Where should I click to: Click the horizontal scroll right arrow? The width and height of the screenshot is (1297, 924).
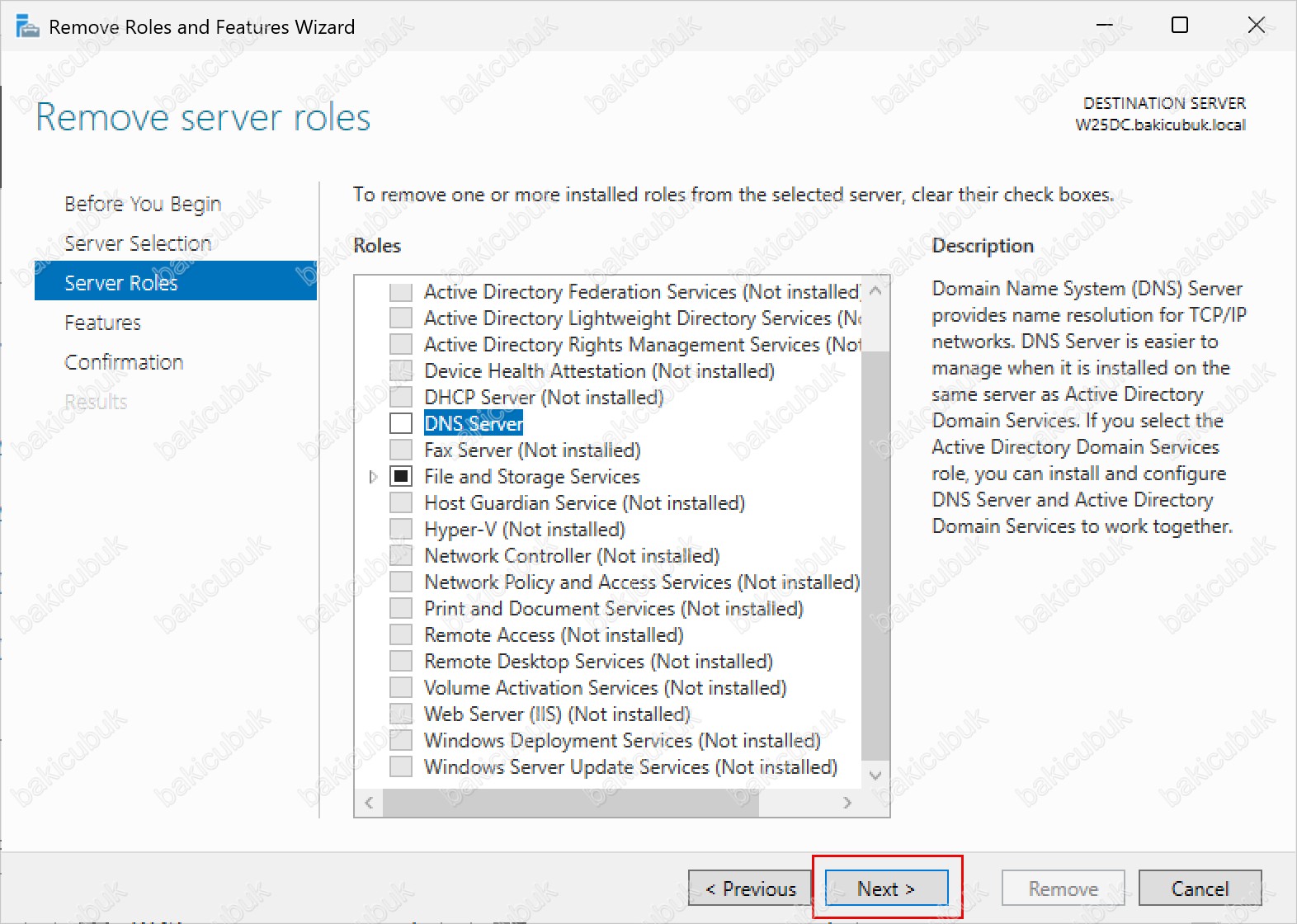[847, 803]
